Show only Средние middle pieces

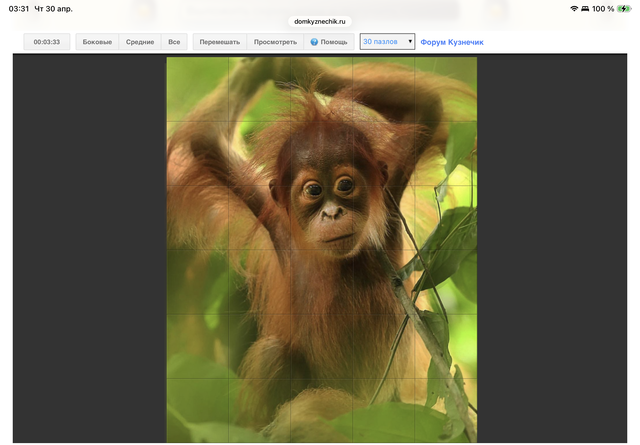tap(140, 42)
